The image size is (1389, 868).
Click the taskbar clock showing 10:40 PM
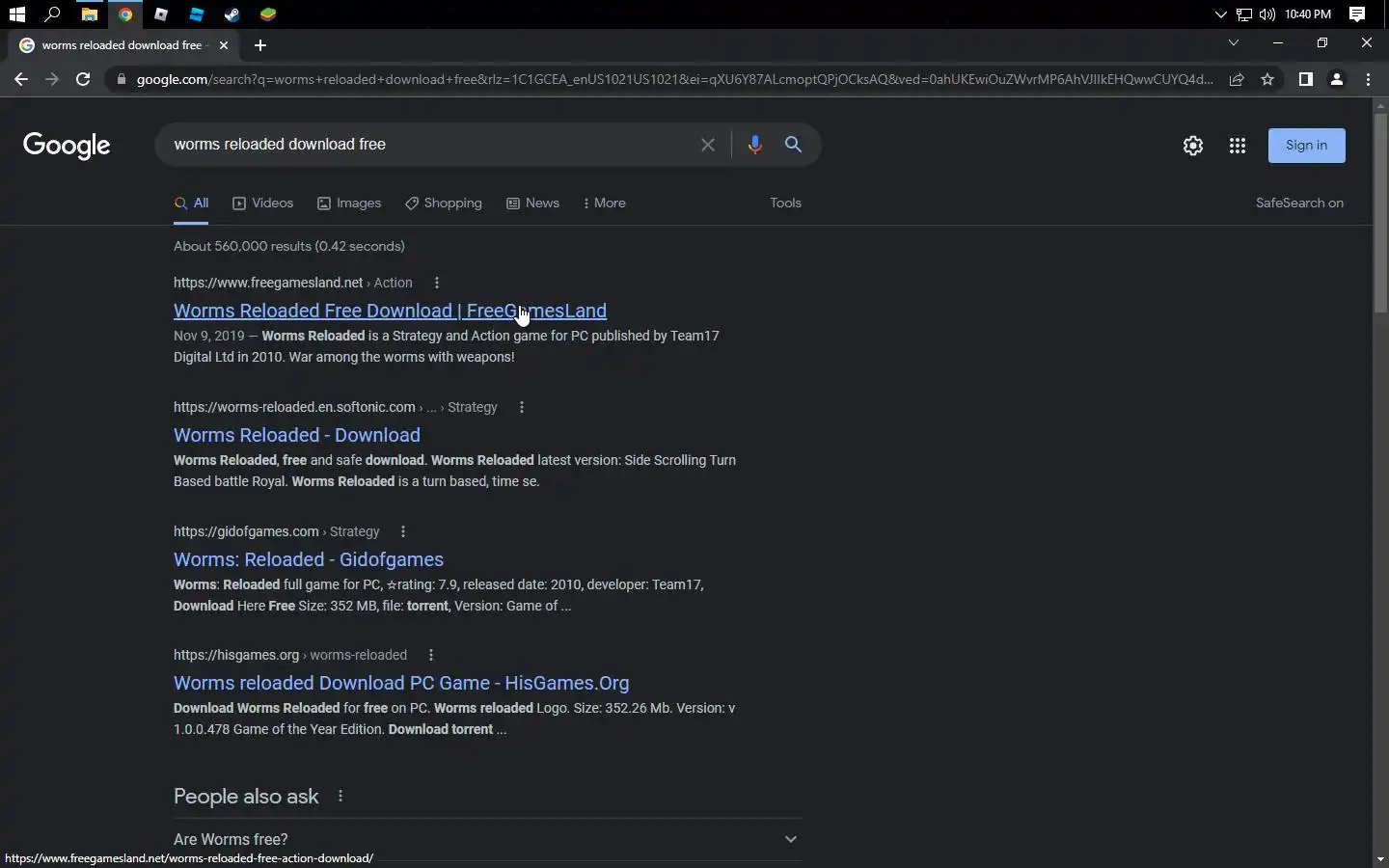tap(1308, 14)
